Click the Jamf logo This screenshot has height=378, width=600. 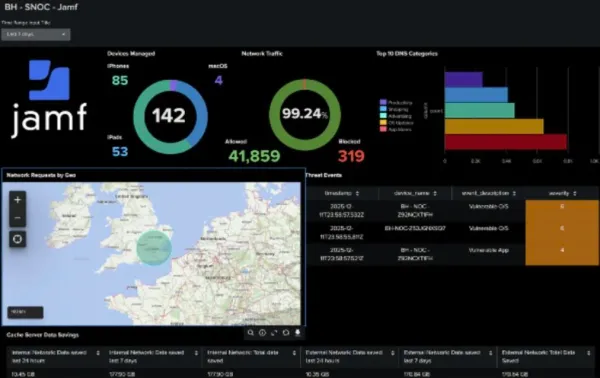coord(49,99)
